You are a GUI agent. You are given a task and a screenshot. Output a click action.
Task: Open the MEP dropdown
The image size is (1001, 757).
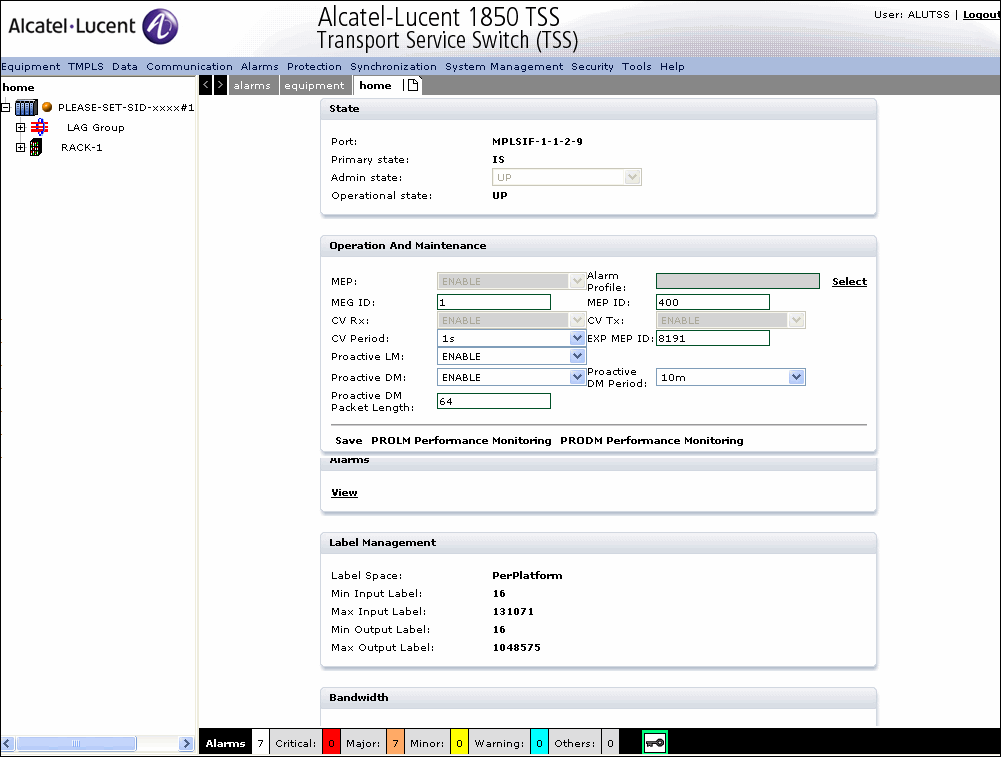(x=511, y=281)
